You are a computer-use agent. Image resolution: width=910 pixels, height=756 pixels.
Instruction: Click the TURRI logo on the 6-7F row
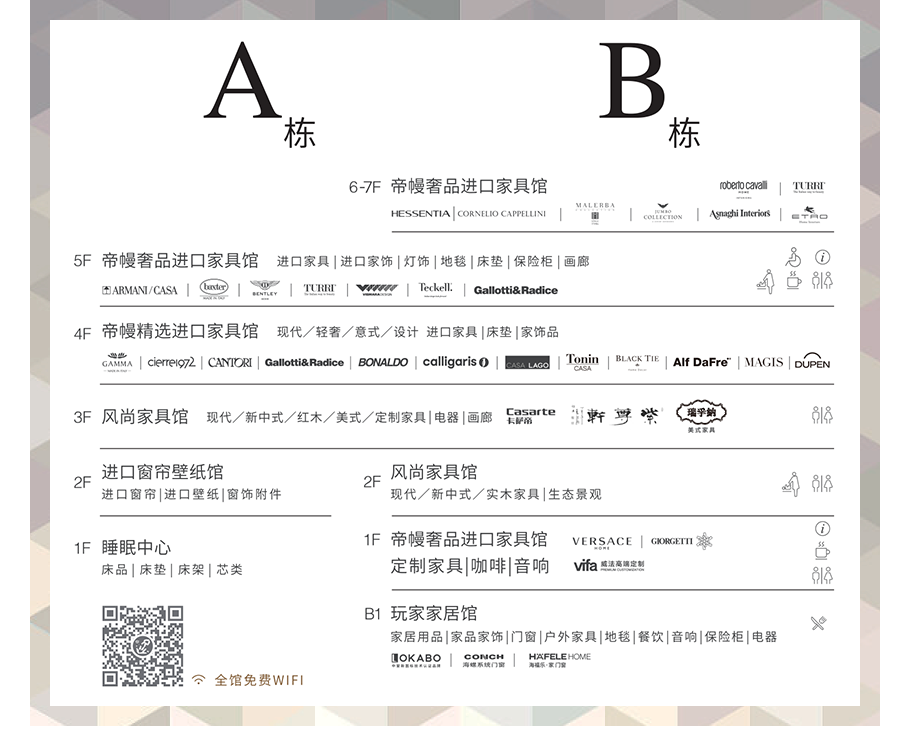808,187
